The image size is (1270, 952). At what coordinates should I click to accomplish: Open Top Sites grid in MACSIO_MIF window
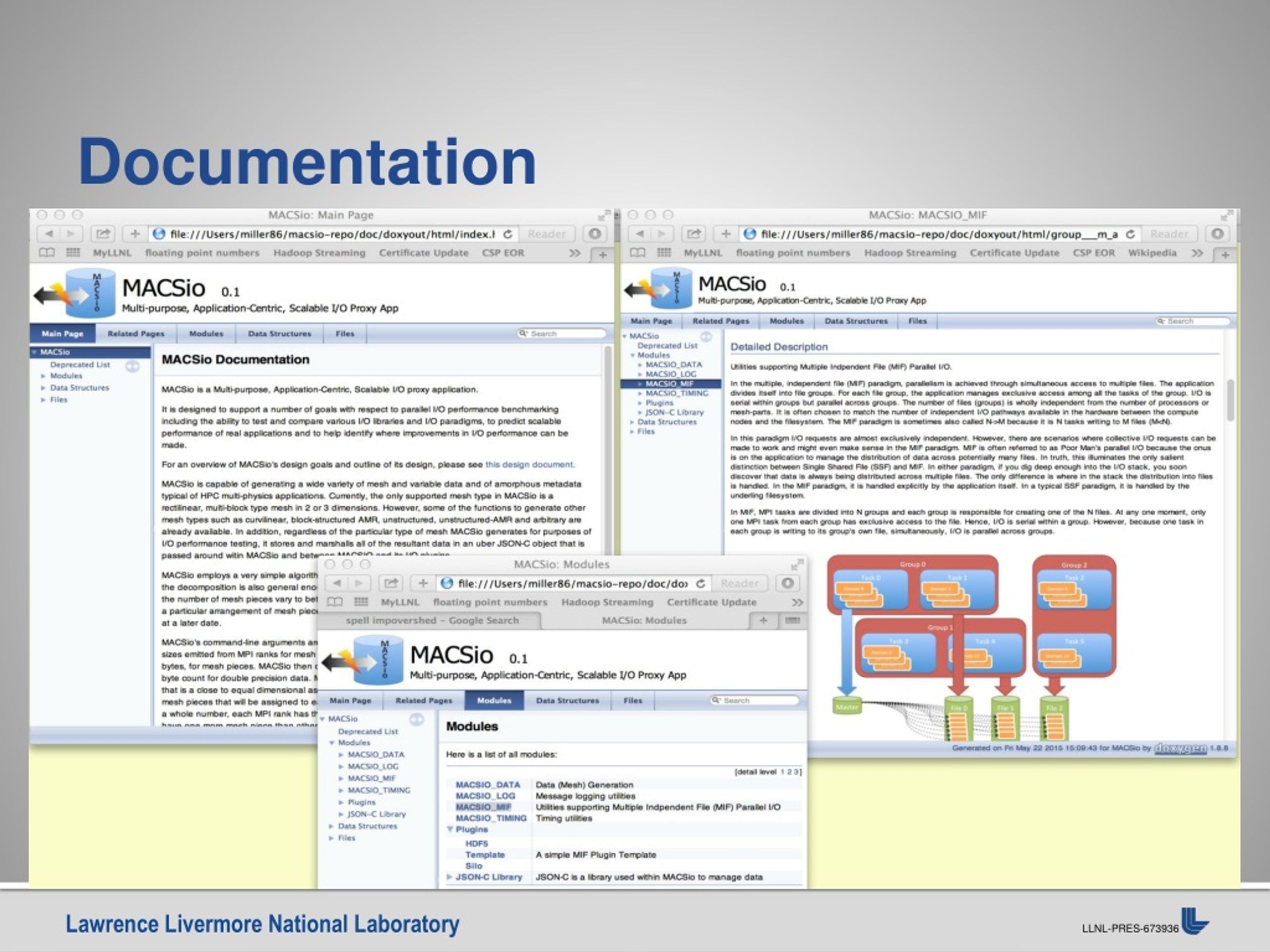pos(664,252)
